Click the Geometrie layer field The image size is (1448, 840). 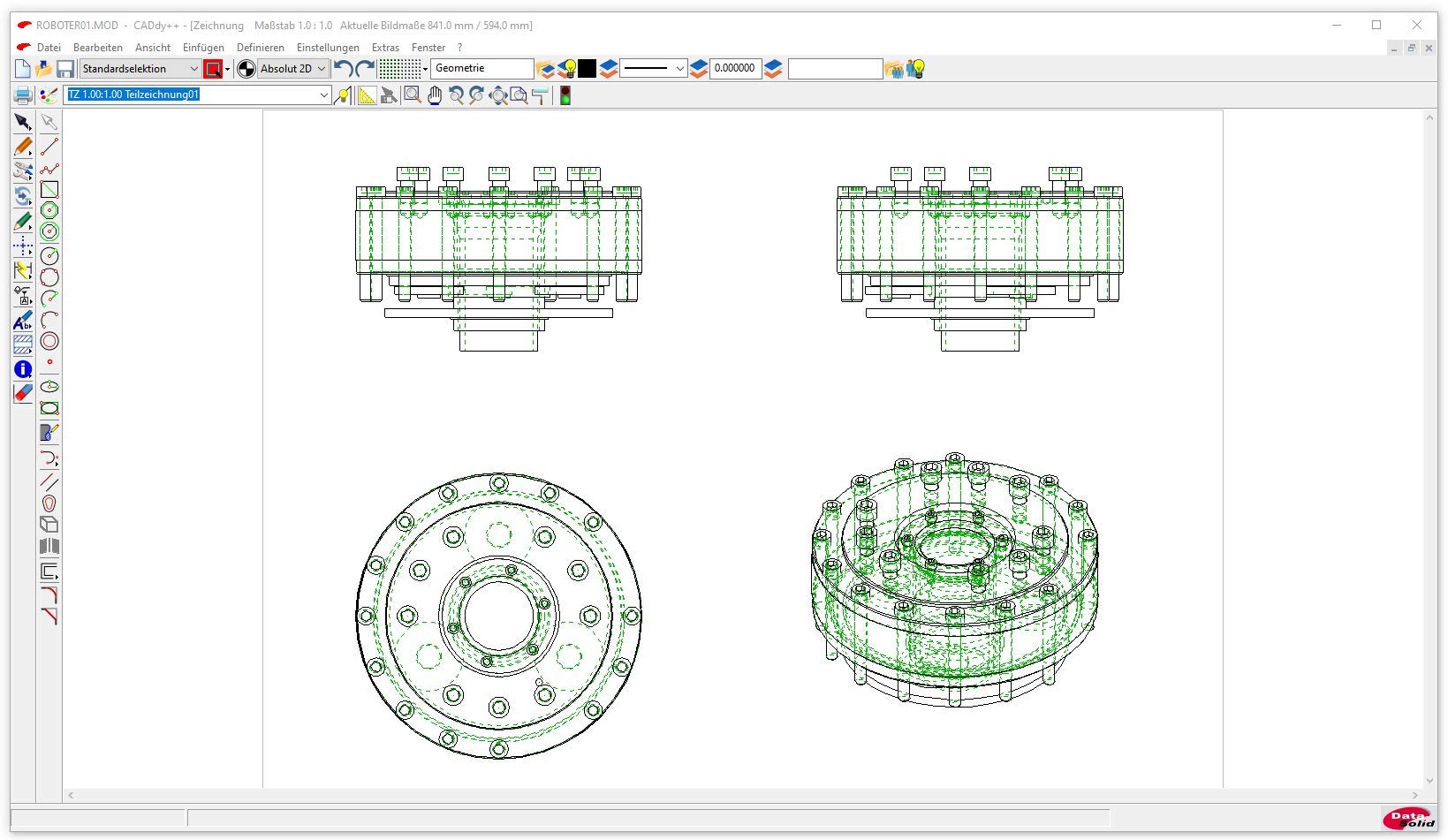click(482, 69)
